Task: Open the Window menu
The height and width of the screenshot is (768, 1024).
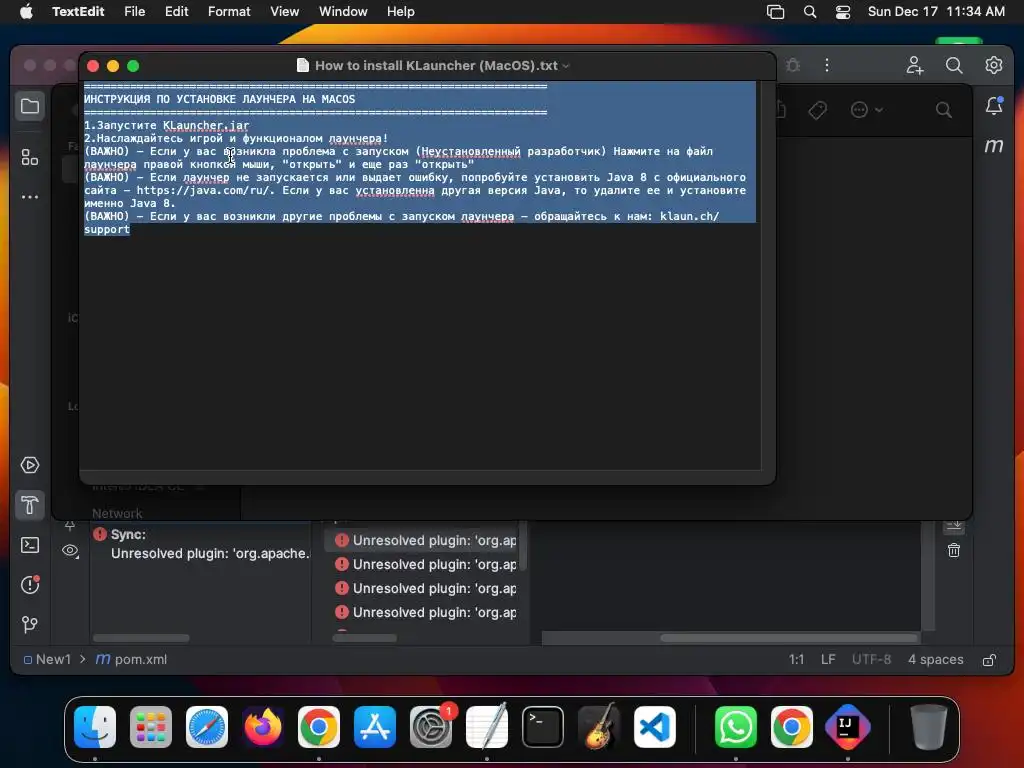Action: 343,11
